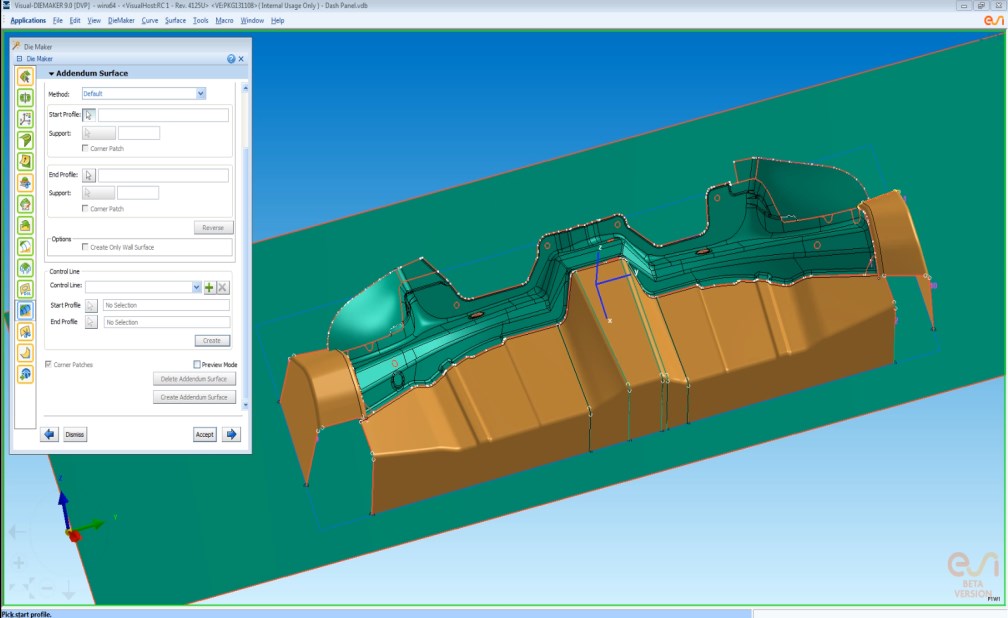Remove control line using the X icon
This screenshot has height=618, width=1008.
tap(222, 287)
